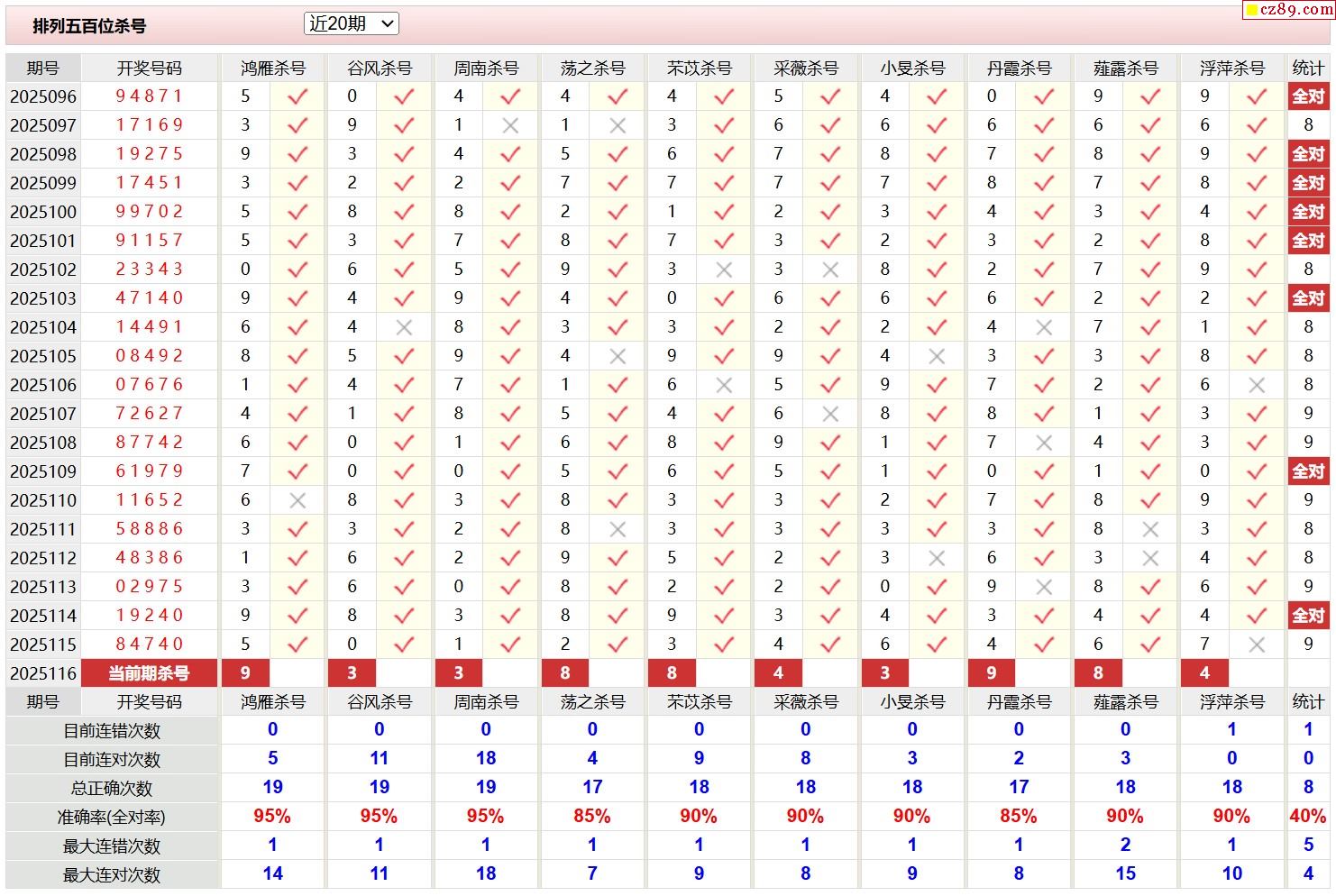The height and width of the screenshot is (896, 1336).
Task: Click the X mark for 芣苡杀号 in row 2025106
Action: tap(724, 385)
